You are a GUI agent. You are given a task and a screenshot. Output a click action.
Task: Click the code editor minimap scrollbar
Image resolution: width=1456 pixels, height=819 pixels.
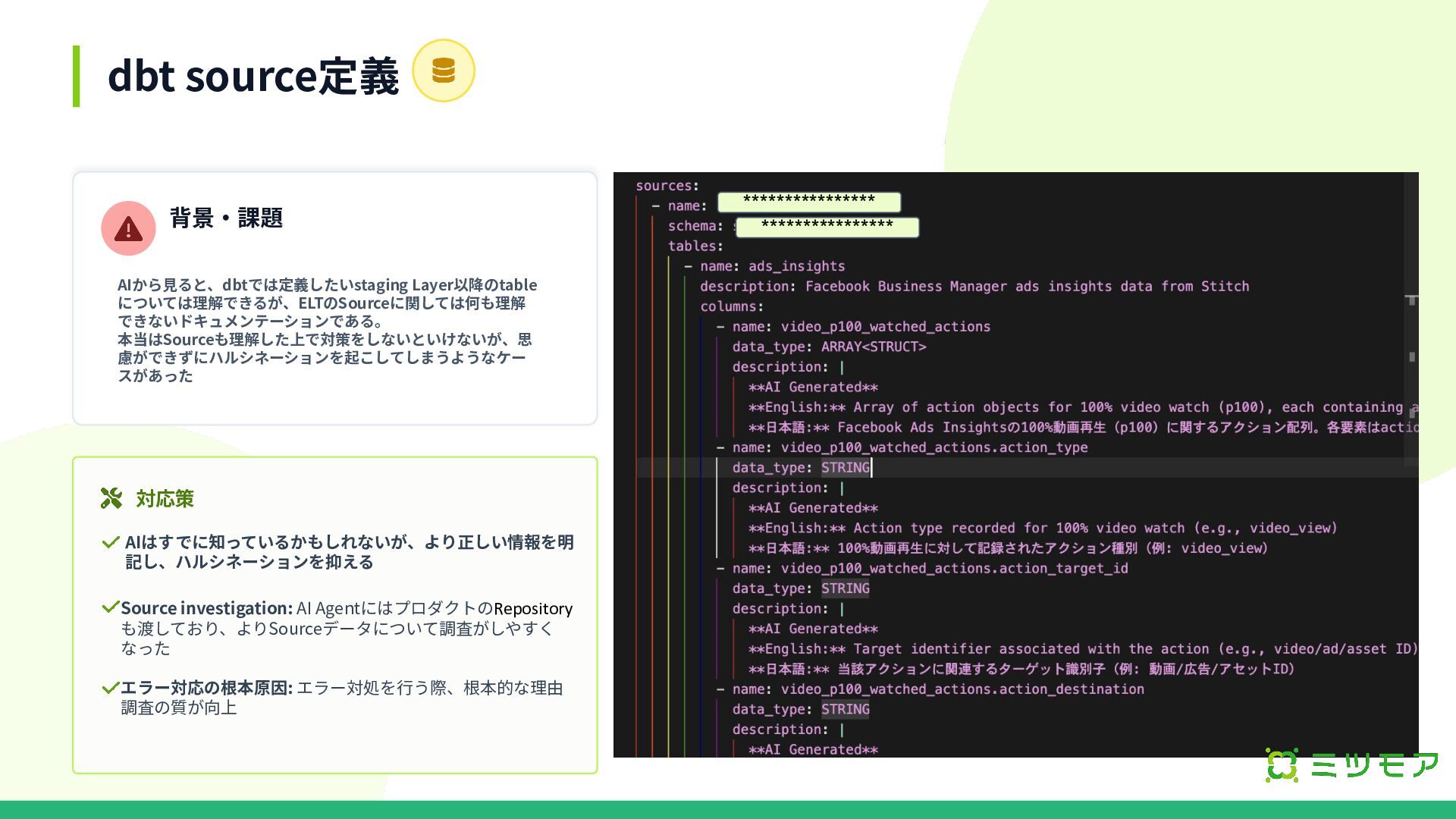tap(1410, 318)
